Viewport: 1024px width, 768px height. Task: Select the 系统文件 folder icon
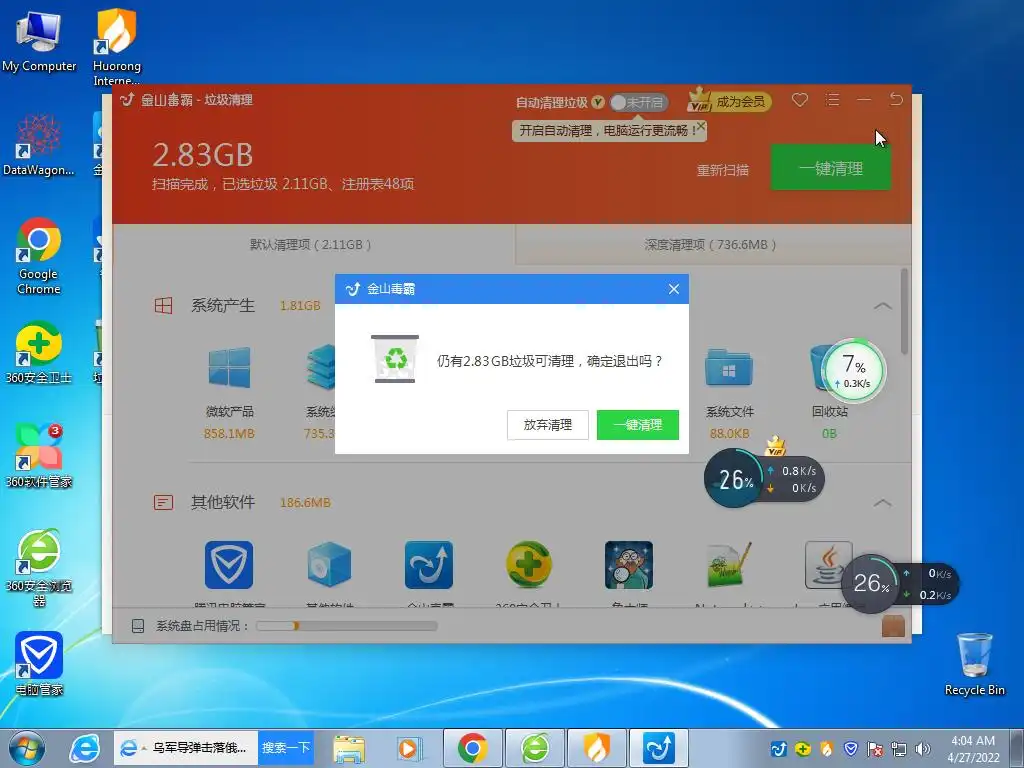(729, 368)
